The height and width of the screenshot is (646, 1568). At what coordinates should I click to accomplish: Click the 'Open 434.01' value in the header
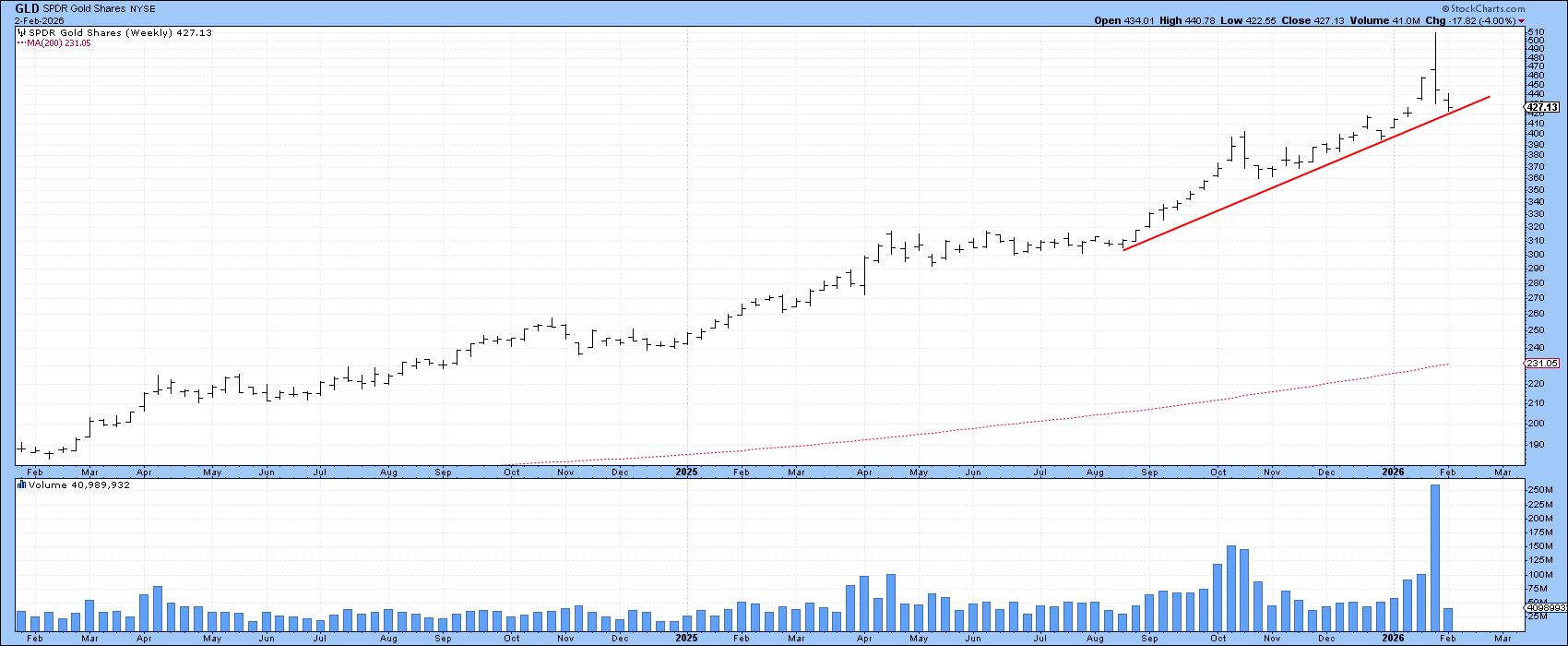click(1124, 20)
